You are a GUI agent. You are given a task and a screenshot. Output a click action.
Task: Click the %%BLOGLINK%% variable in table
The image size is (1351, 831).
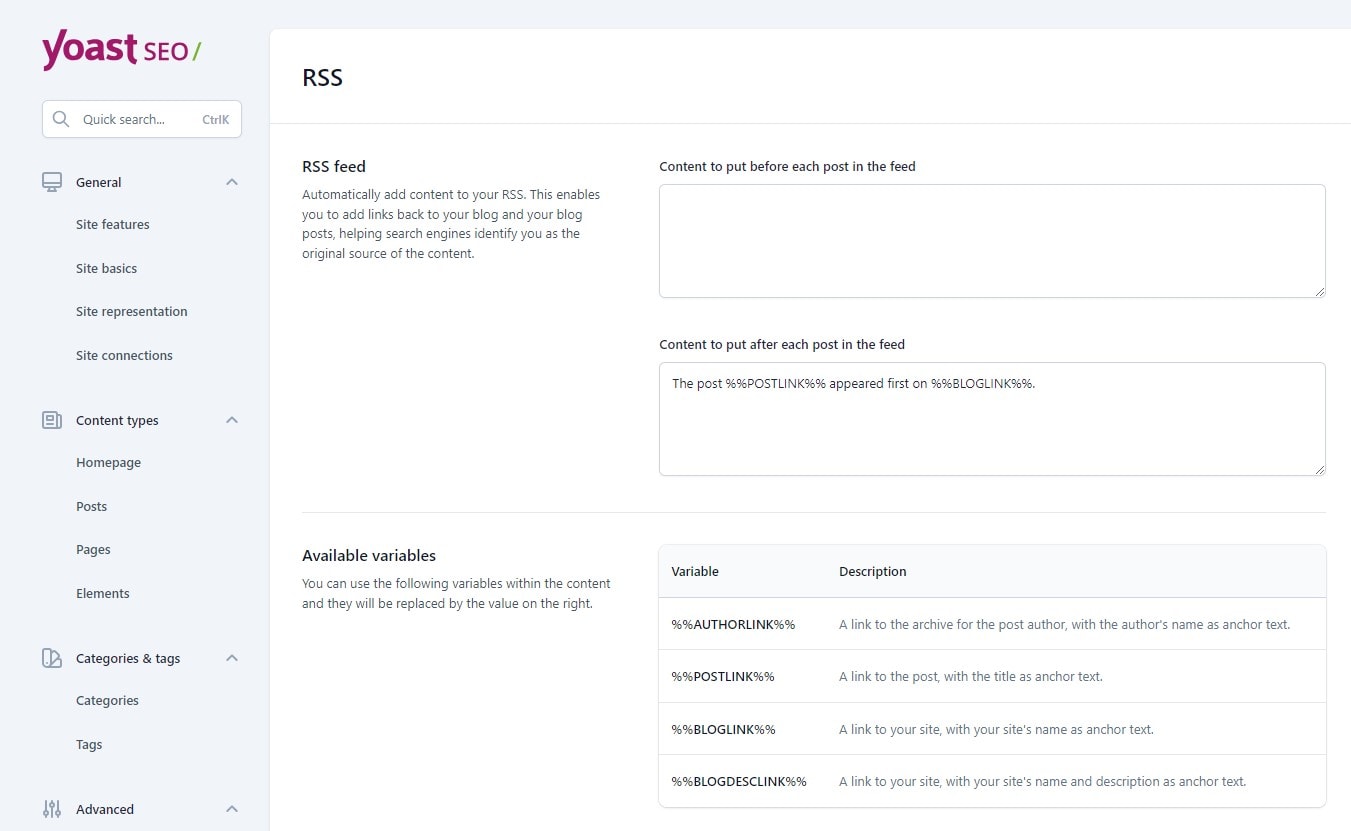723,730
